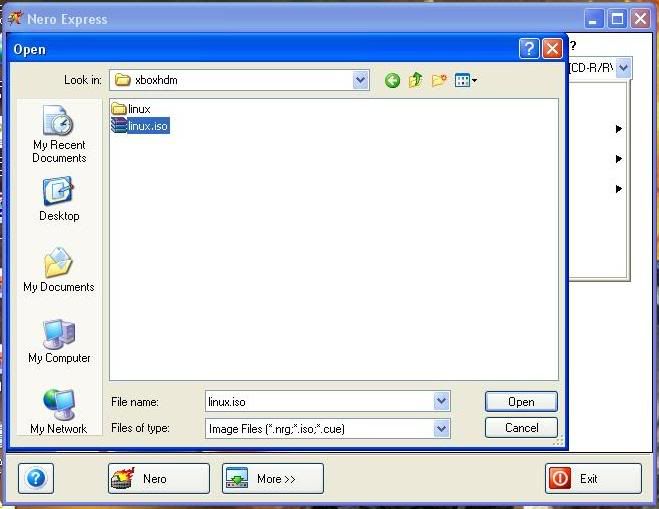Jump to the Desktop location
This screenshot has height=509, width=659.
(59, 199)
